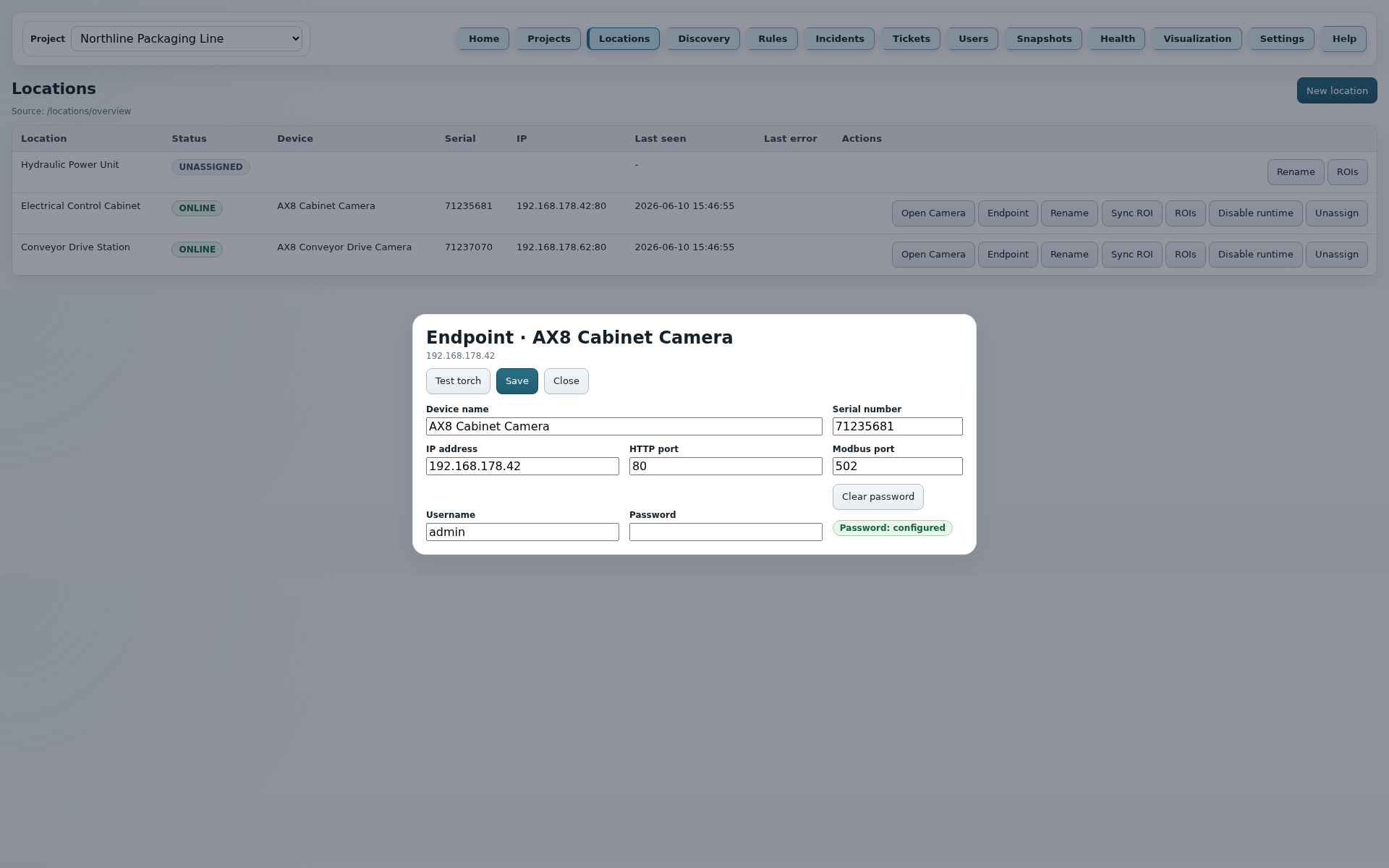
Task: Open Endpoint for Conveyor Drive Station
Action: click(x=1008, y=255)
